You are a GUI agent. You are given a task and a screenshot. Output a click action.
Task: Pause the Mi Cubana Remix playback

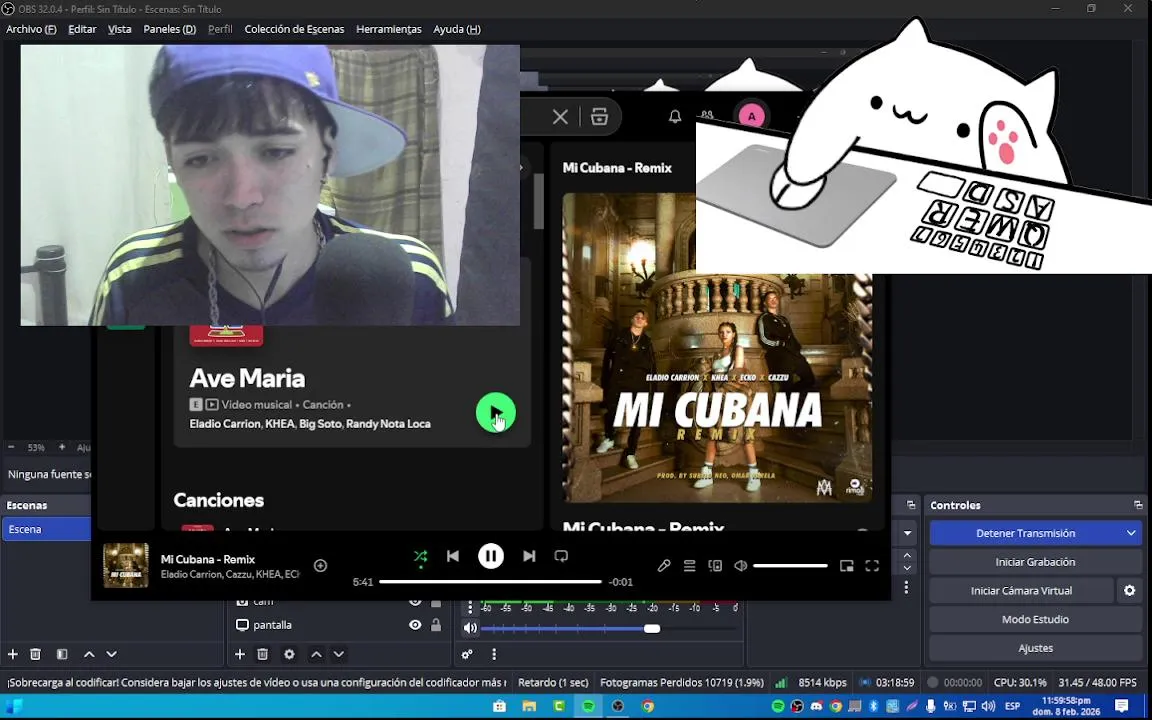click(491, 556)
